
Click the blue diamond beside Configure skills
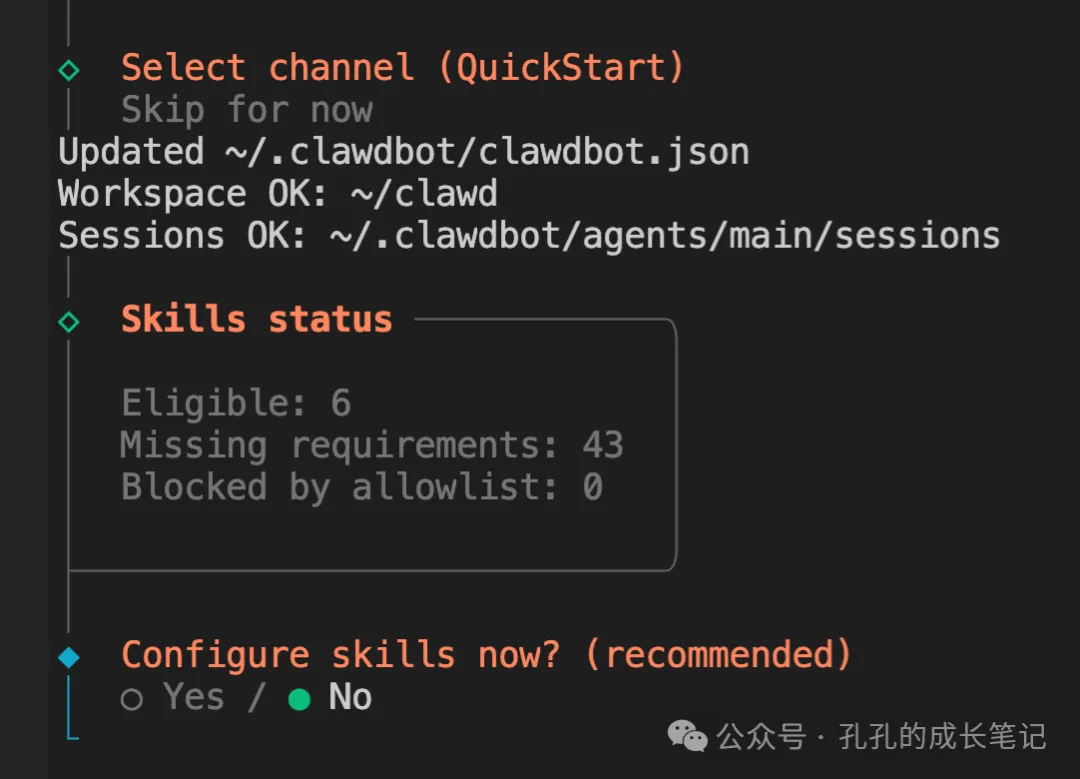(x=68, y=657)
